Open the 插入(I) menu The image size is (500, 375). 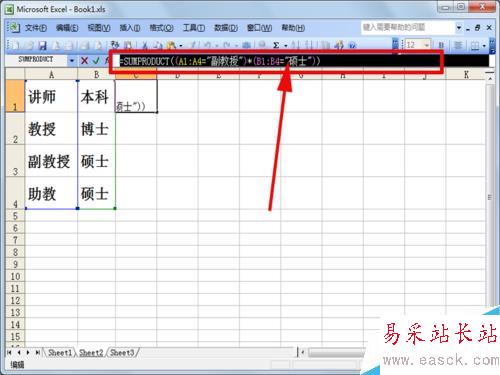(x=130, y=28)
